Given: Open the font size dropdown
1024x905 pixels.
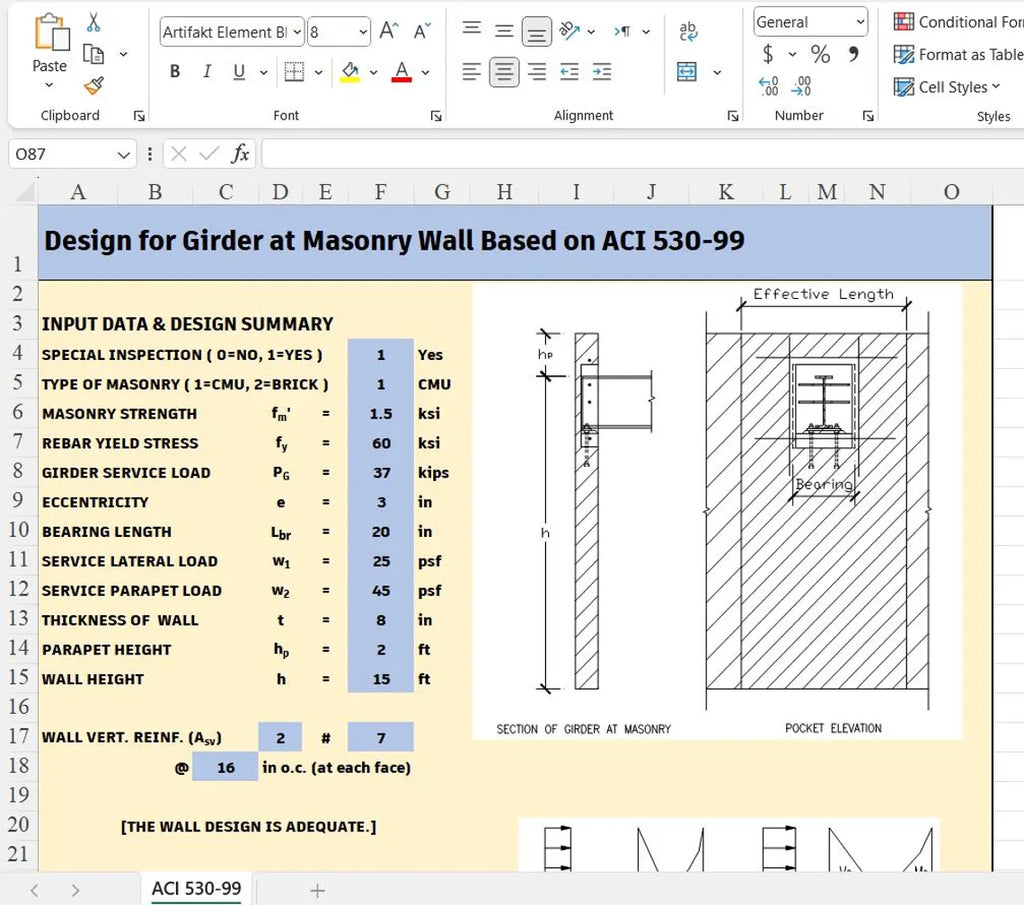Looking at the screenshot, I should click(363, 32).
